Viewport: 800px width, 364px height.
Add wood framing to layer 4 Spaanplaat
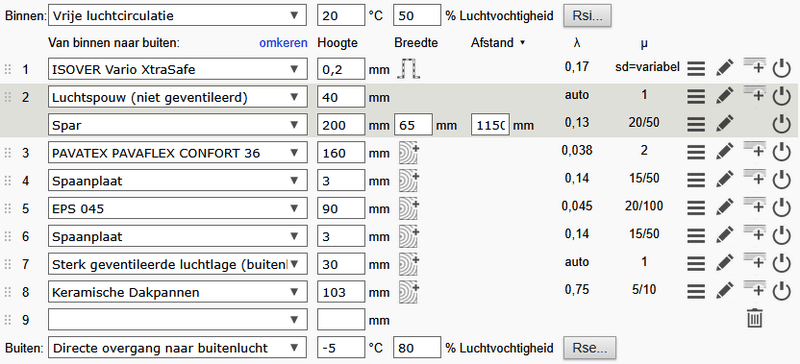click(x=408, y=180)
